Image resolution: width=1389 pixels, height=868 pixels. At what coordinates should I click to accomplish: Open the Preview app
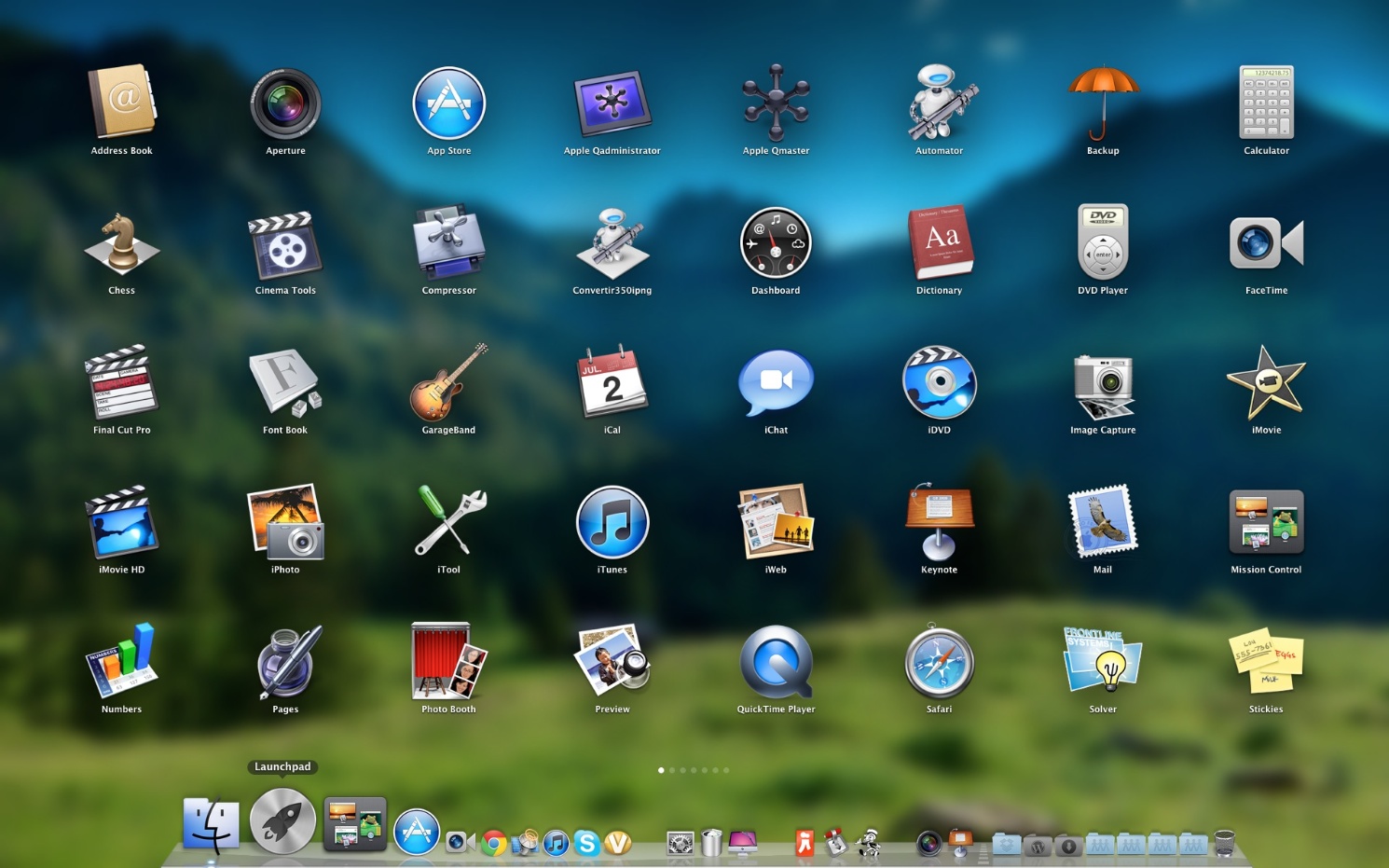click(x=612, y=660)
